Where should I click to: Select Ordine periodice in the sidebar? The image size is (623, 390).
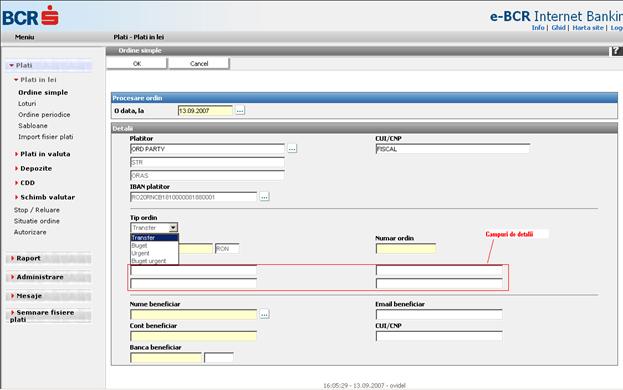point(44,115)
